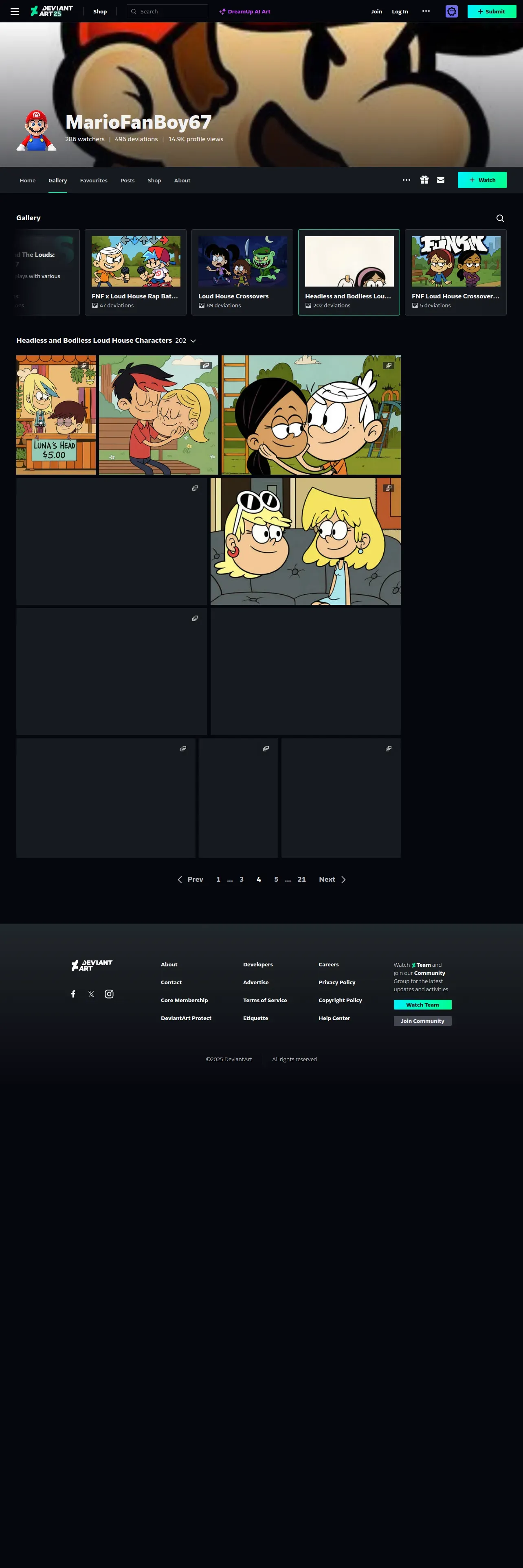
Task: Click Watch Team button
Action: pyautogui.click(x=422, y=1004)
